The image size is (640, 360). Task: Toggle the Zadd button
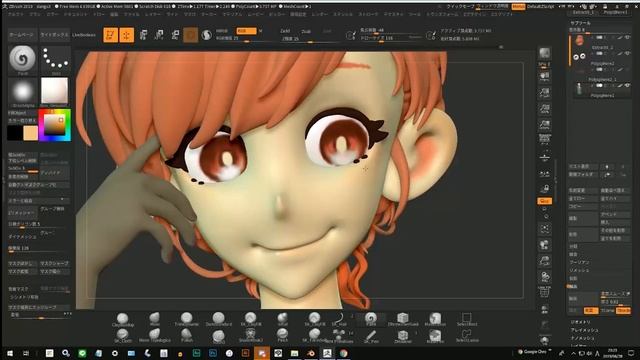[x=285, y=31]
